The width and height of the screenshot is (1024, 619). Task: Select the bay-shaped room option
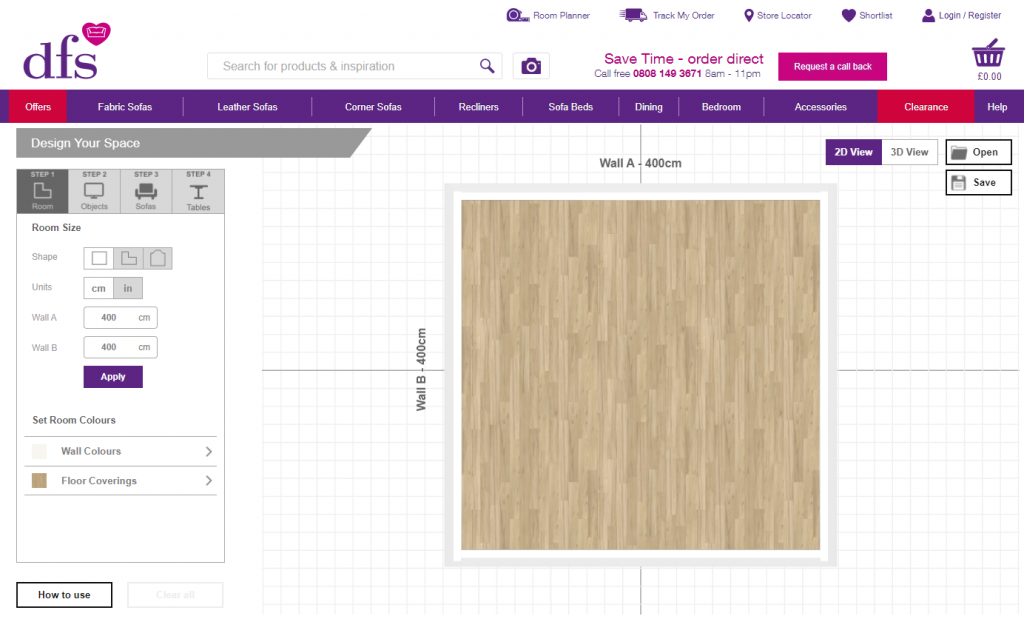coord(158,257)
